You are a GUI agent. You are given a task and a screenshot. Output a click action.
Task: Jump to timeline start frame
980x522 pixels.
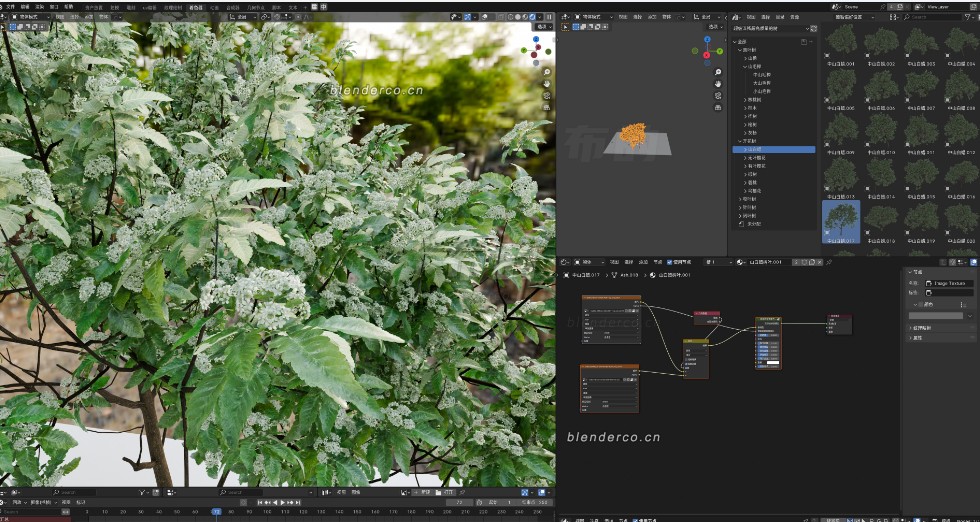pyautogui.click(x=260, y=503)
